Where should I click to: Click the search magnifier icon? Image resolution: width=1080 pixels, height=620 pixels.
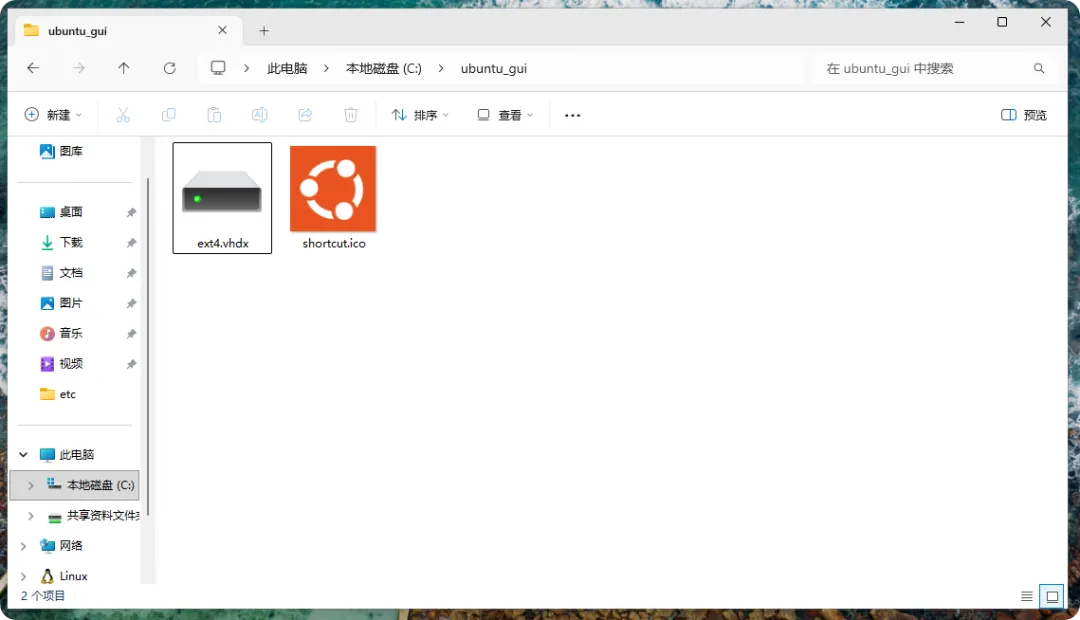pyautogui.click(x=1039, y=68)
